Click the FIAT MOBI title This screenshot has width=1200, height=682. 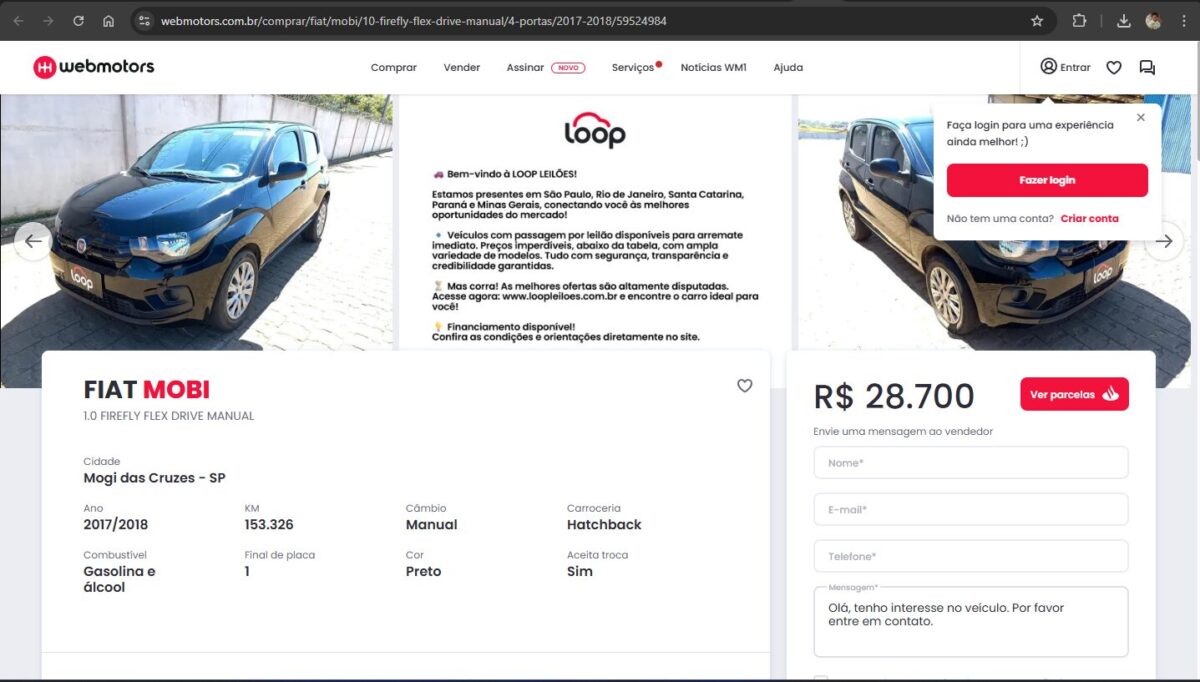click(x=147, y=389)
